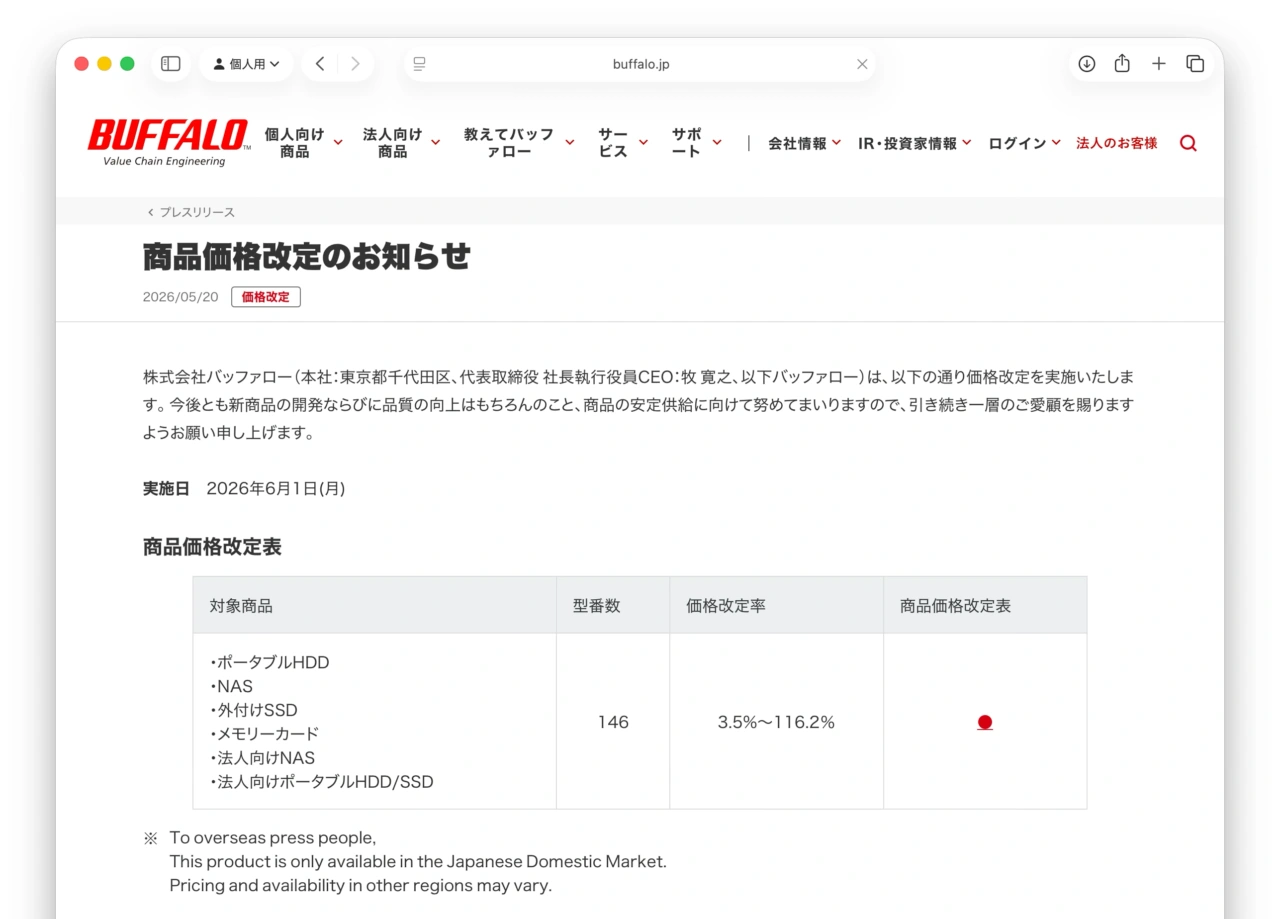Viewport: 1280px width, 919px height.
Task: Open the 会社情報 menu
Action: (805, 144)
